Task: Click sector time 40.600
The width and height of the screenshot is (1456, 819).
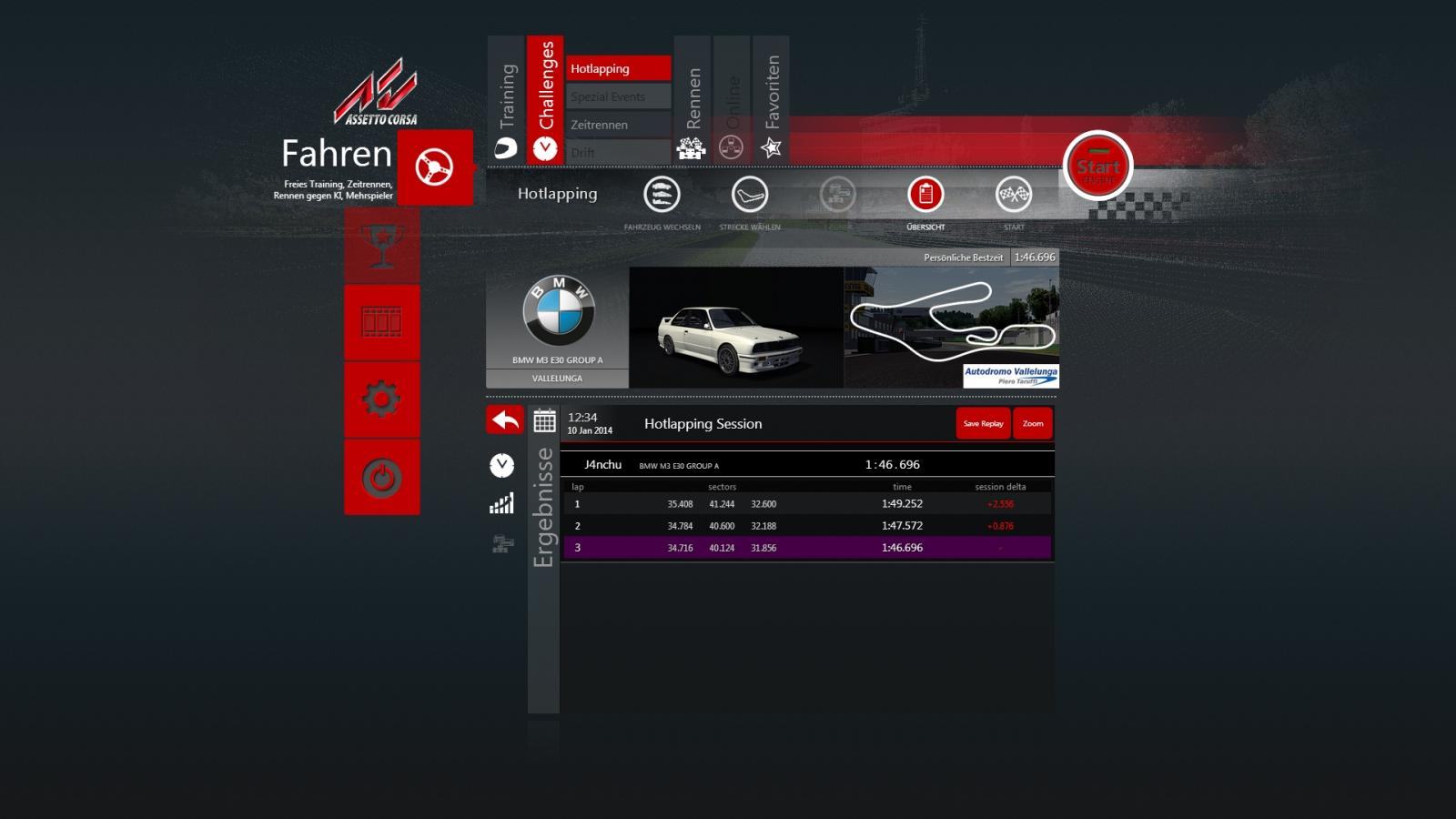Action: tap(722, 526)
